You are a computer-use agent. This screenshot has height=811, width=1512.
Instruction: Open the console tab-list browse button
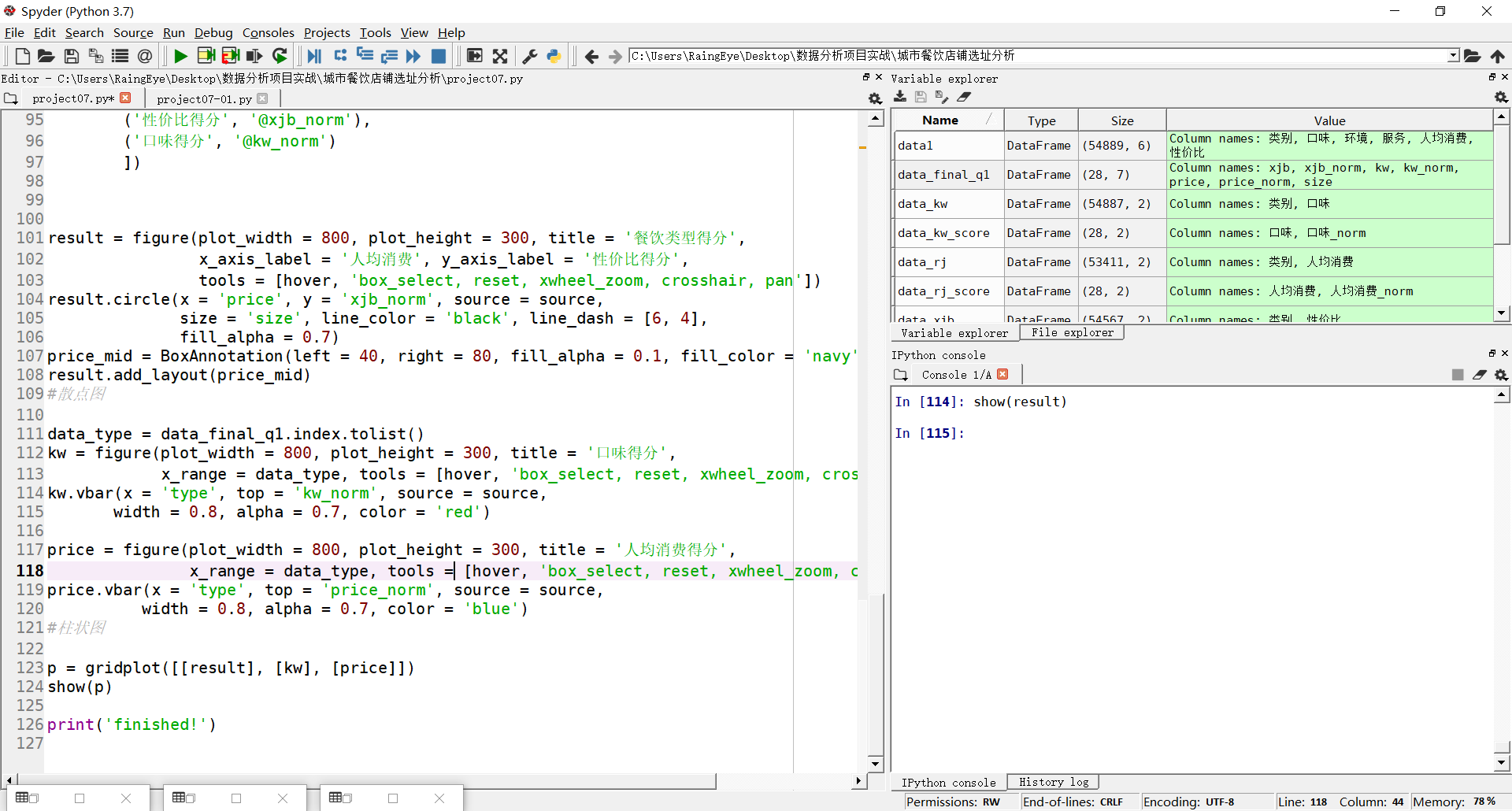pos(901,375)
